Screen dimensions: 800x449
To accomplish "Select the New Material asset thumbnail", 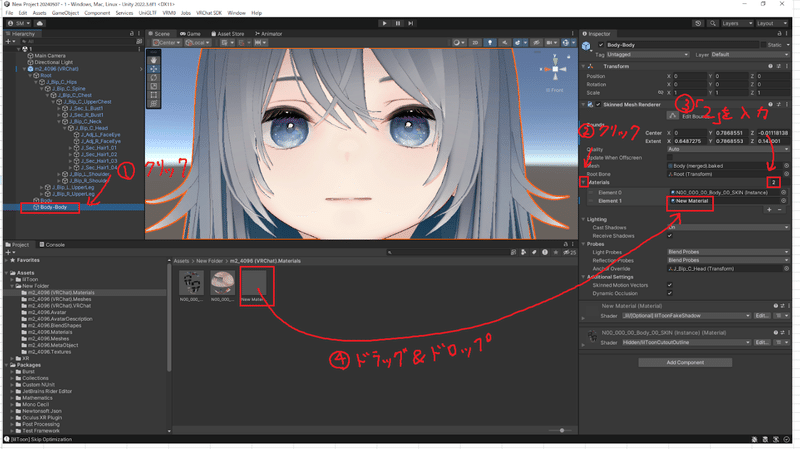I will pyautogui.click(x=254, y=283).
